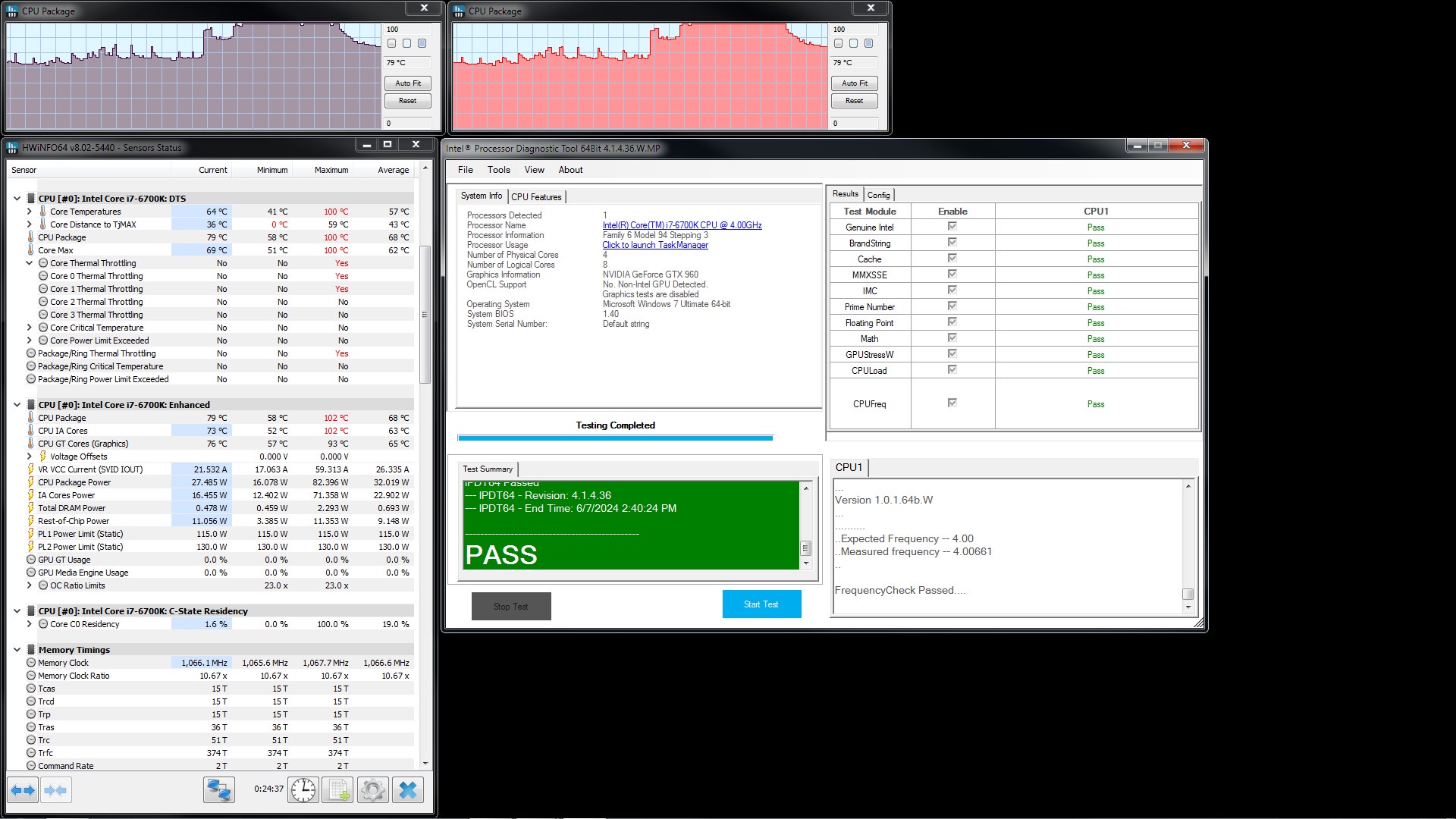Switch to the CPU Features tab
1456x819 pixels.
[536, 197]
